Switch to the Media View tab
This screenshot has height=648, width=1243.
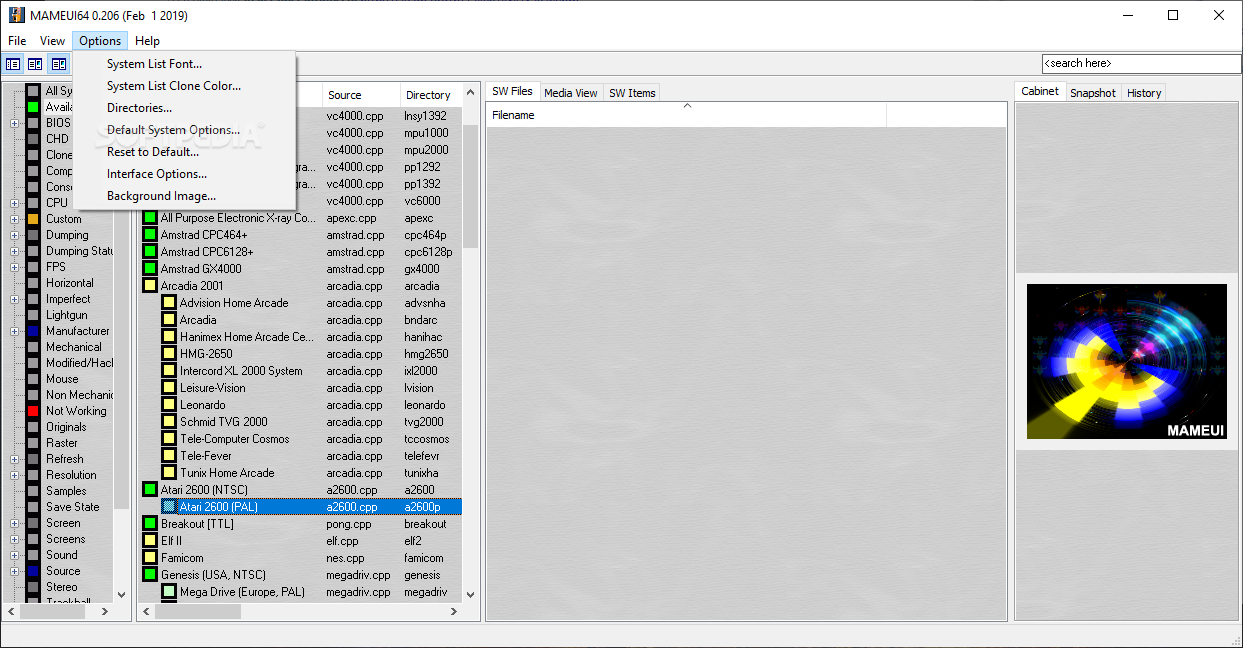[x=571, y=93]
